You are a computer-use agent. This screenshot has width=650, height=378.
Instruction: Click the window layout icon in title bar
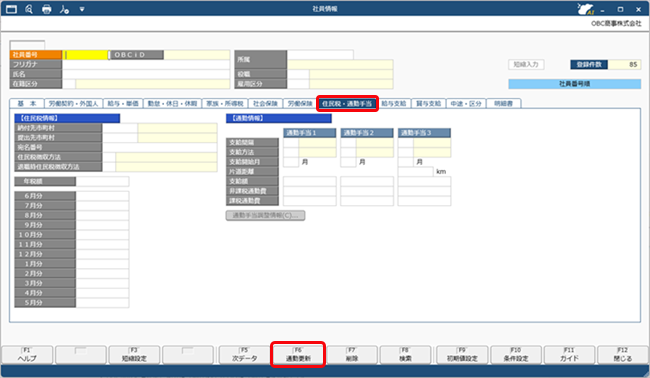tap(11, 9)
